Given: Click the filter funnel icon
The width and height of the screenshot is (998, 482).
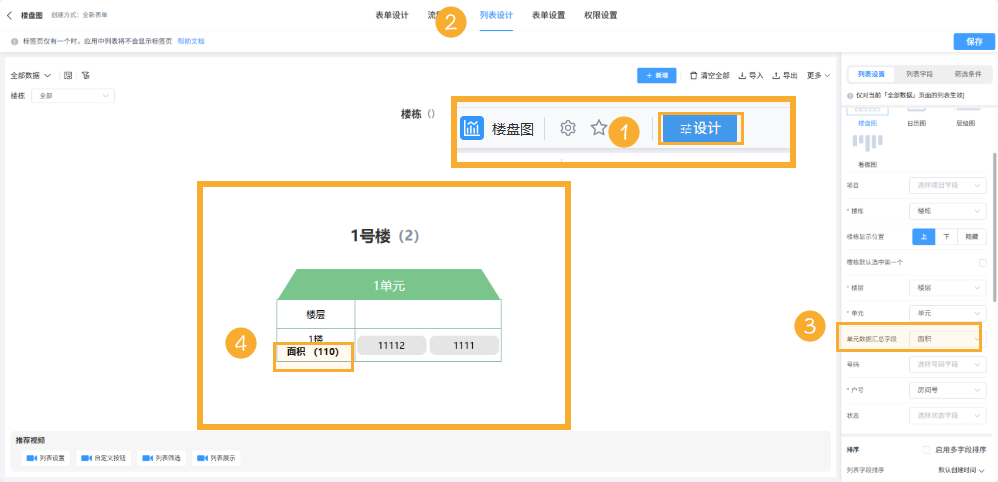Looking at the screenshot, I should pyautogui.click(x=85, y=75).
